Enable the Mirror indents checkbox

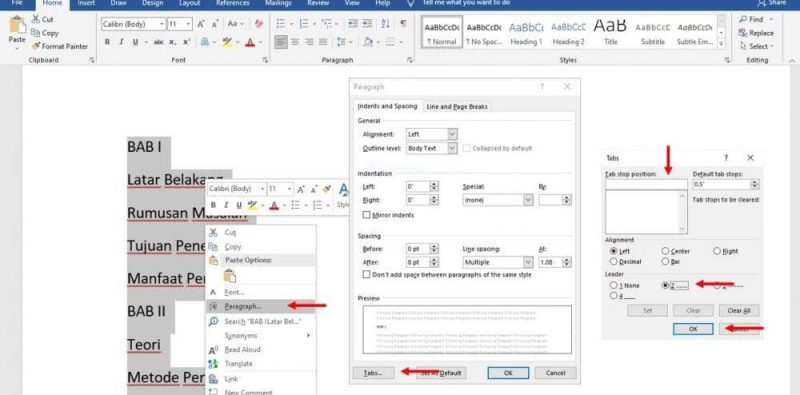(366, 215)
